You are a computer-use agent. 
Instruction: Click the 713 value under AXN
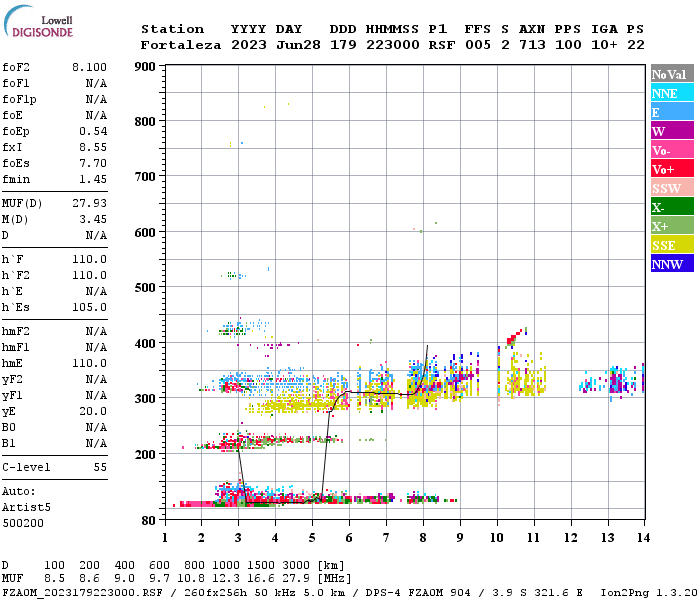point(532,45)
